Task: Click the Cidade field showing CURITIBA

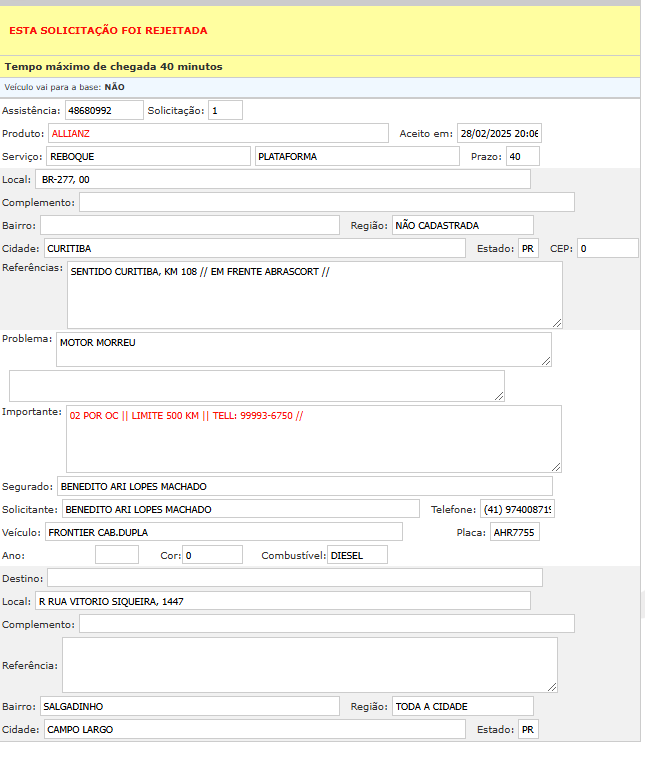Action: (x=254, y=248)
